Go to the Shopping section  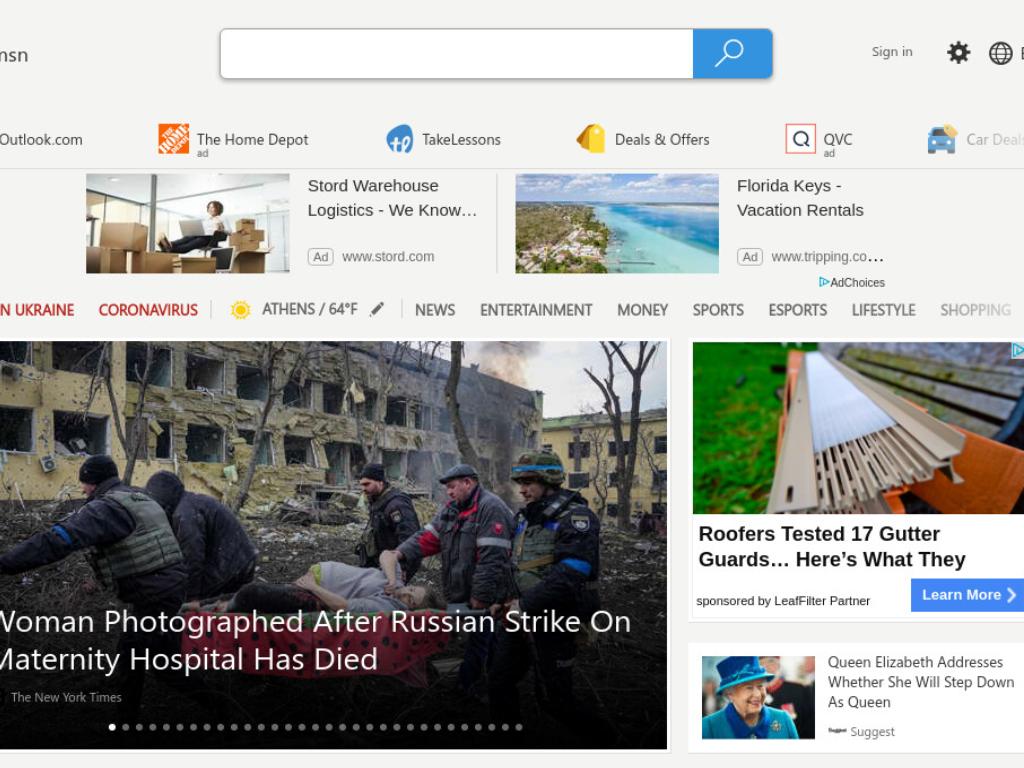[975, 310]
